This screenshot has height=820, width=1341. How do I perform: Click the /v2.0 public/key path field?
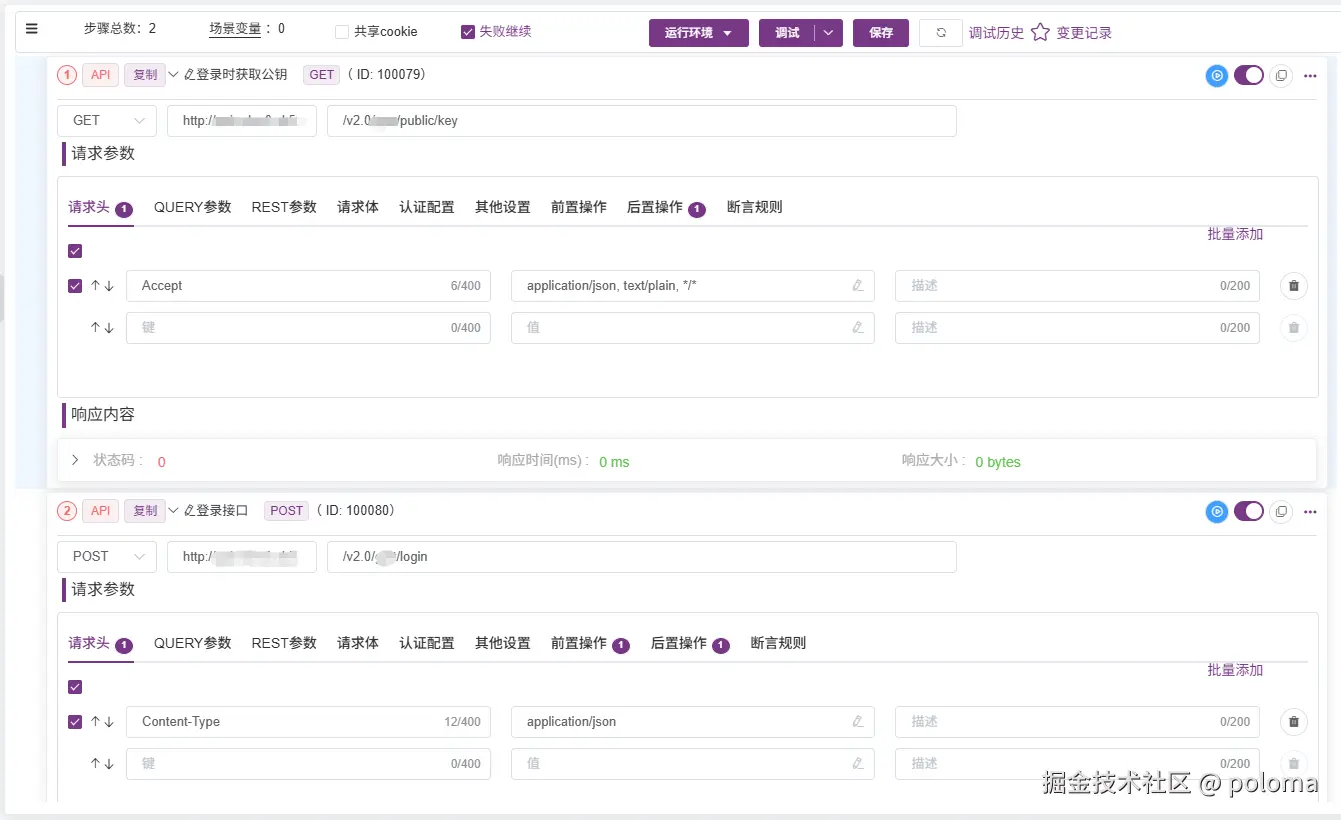642,121
